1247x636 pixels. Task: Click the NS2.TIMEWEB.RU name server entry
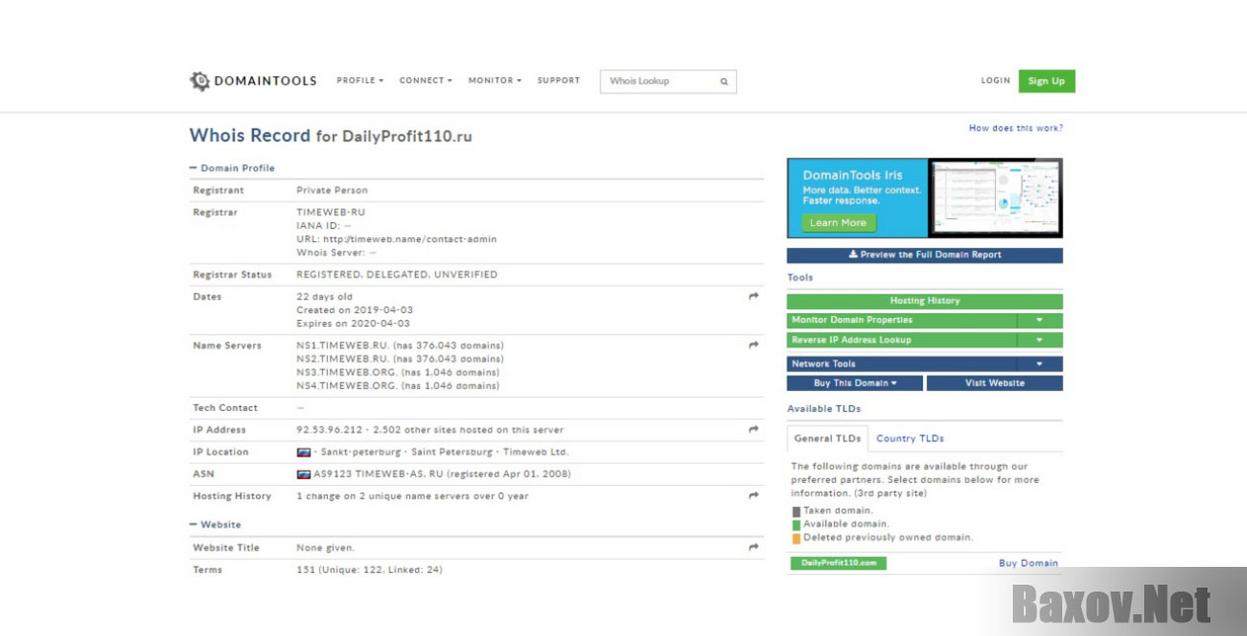click(x=400, y=359)
